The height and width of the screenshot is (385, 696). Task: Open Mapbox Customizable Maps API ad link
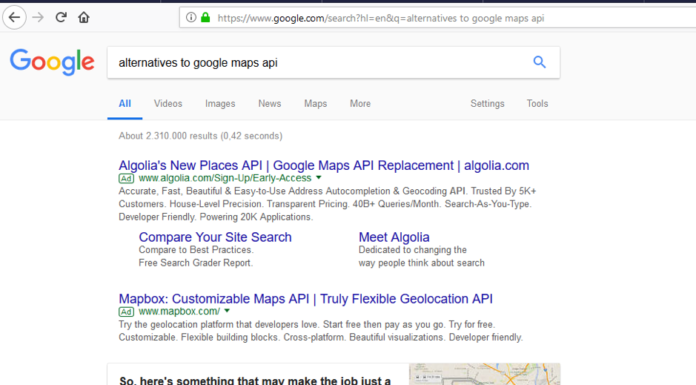[x=305, y=298]
